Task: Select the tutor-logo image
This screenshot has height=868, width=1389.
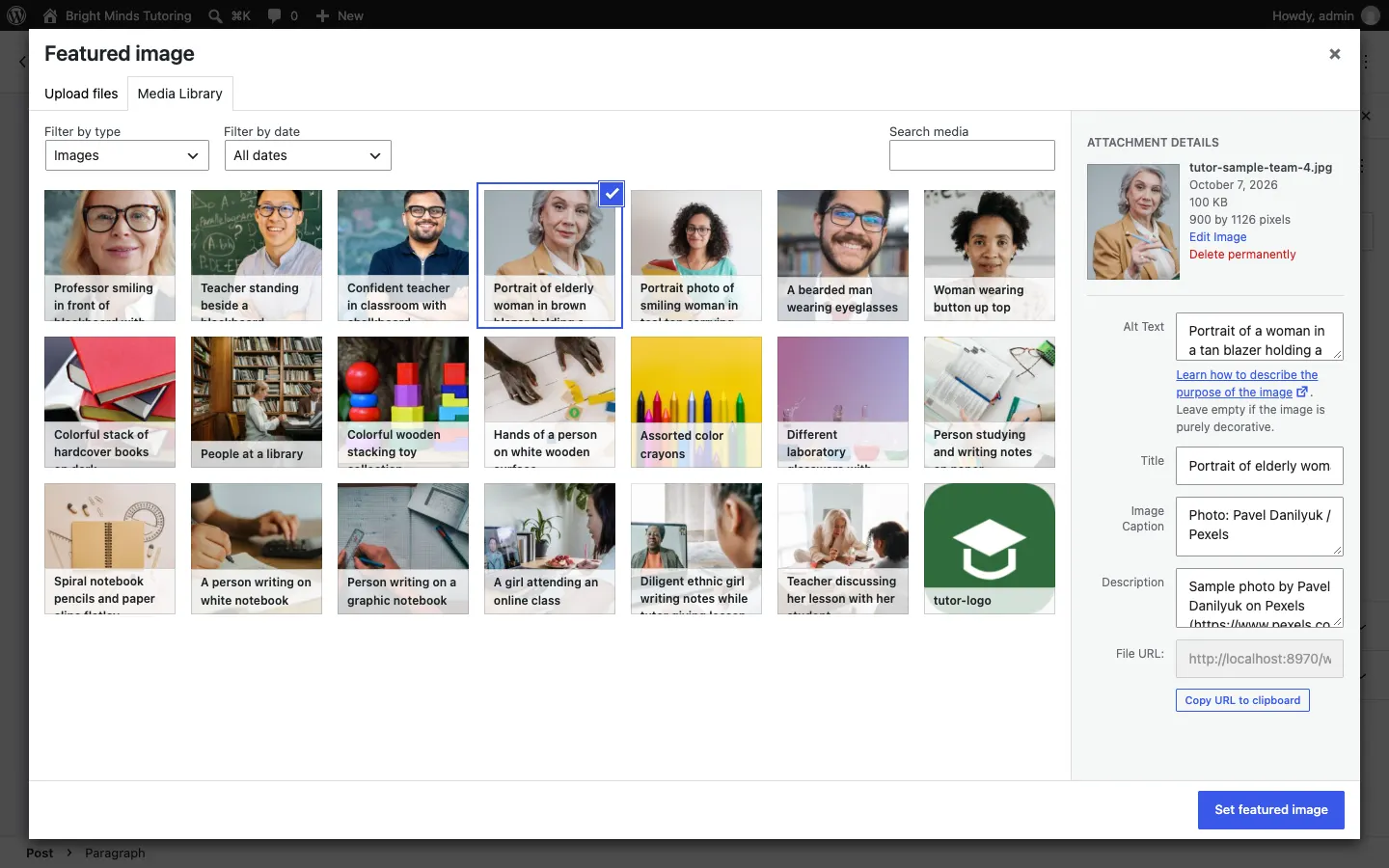Action: tap(990, 549)
